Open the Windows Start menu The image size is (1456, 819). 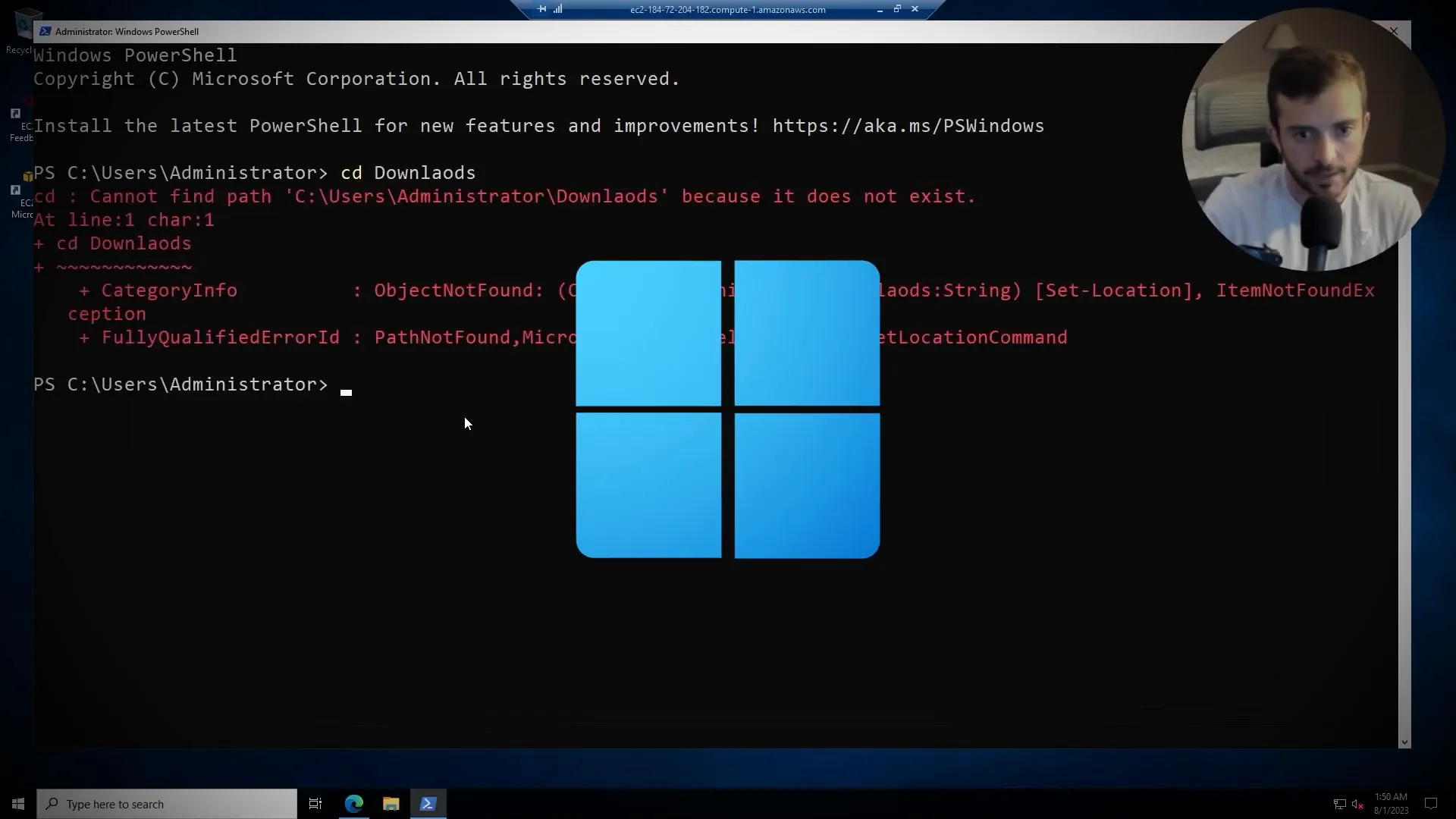pyautogui.click(x=18, y=804)
